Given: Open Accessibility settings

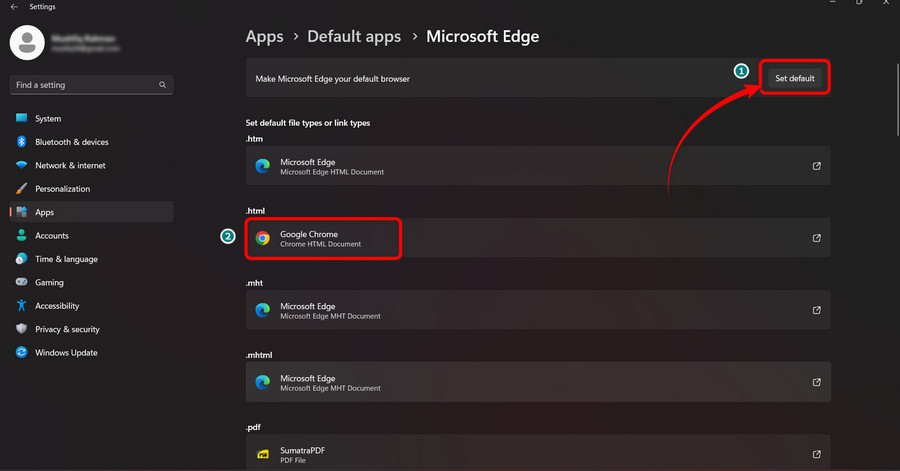Looking at the screenshot, I should pyautogui.click(x=91, y=306).
